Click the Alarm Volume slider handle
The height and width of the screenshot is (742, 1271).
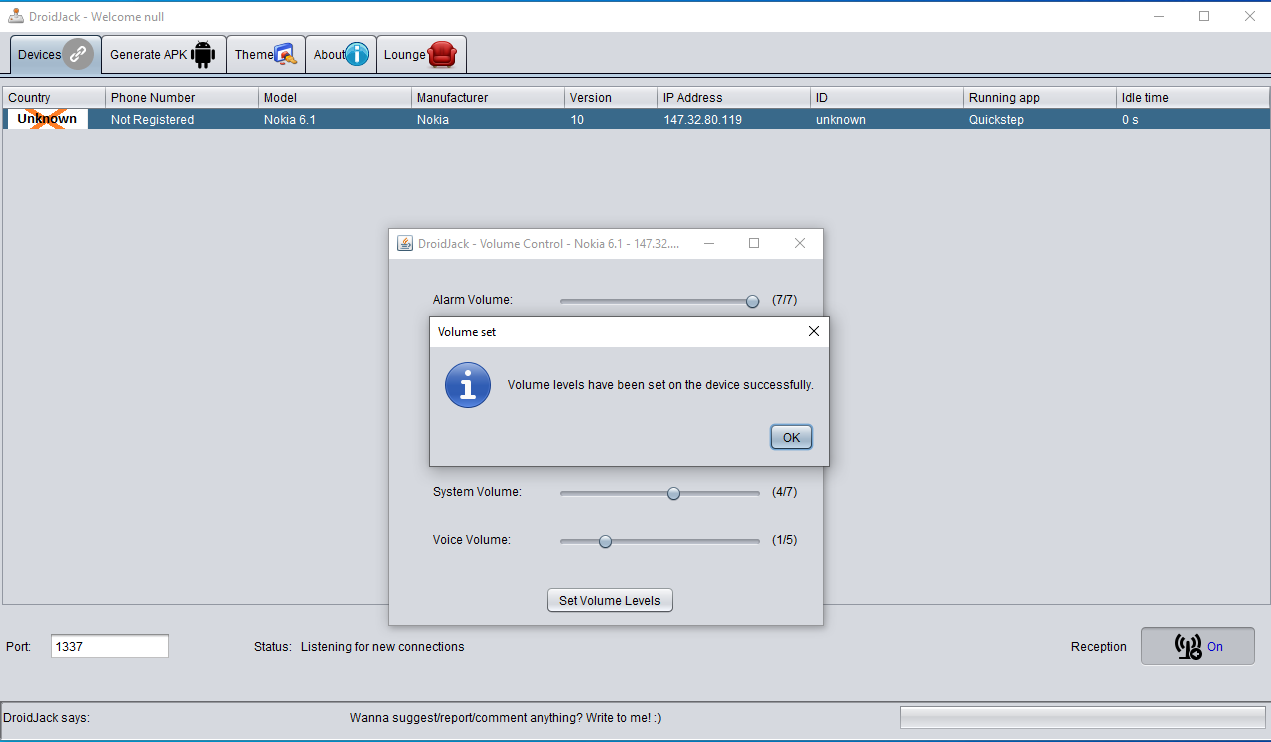752,301
